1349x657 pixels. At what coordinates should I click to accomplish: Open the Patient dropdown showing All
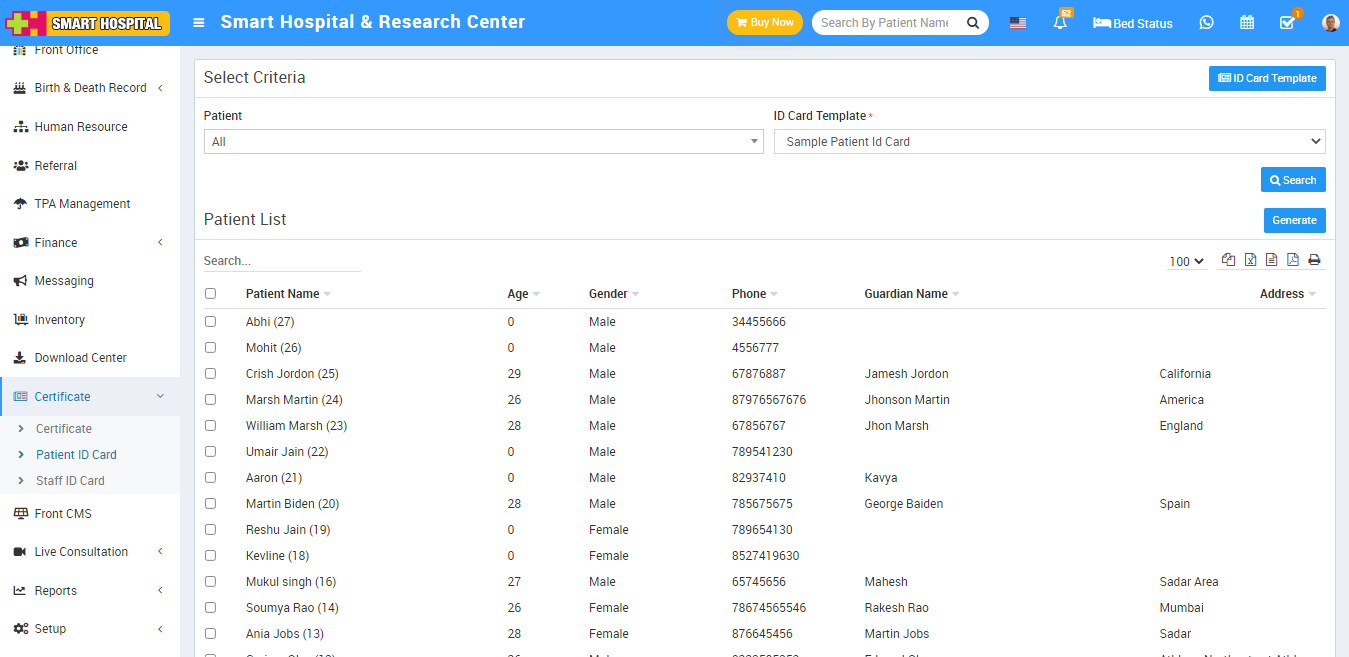pyautogui.click(x=483, y=142)
